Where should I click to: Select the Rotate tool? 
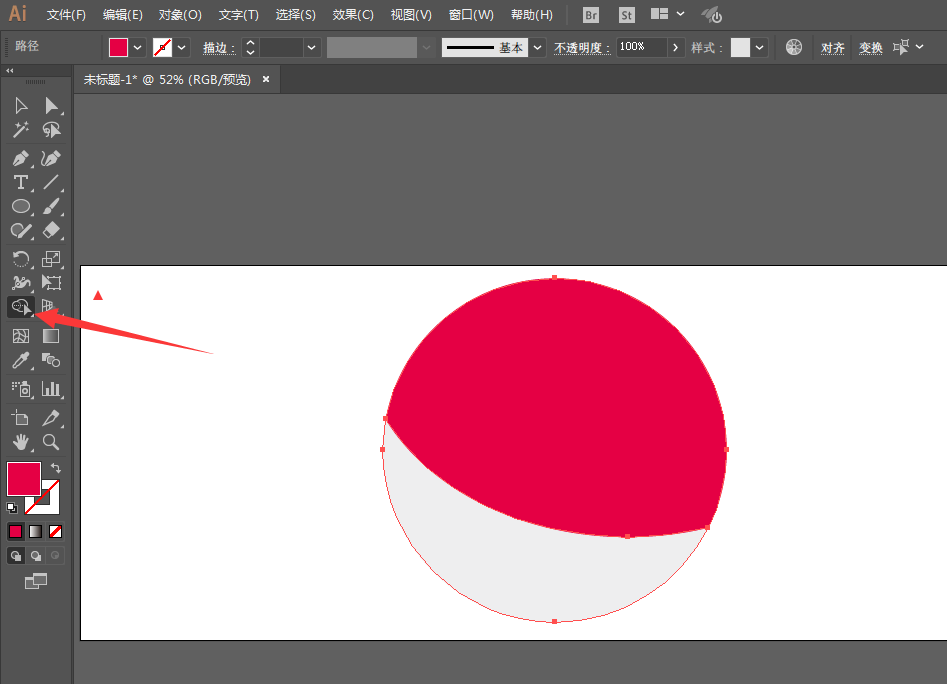[21, 259]
